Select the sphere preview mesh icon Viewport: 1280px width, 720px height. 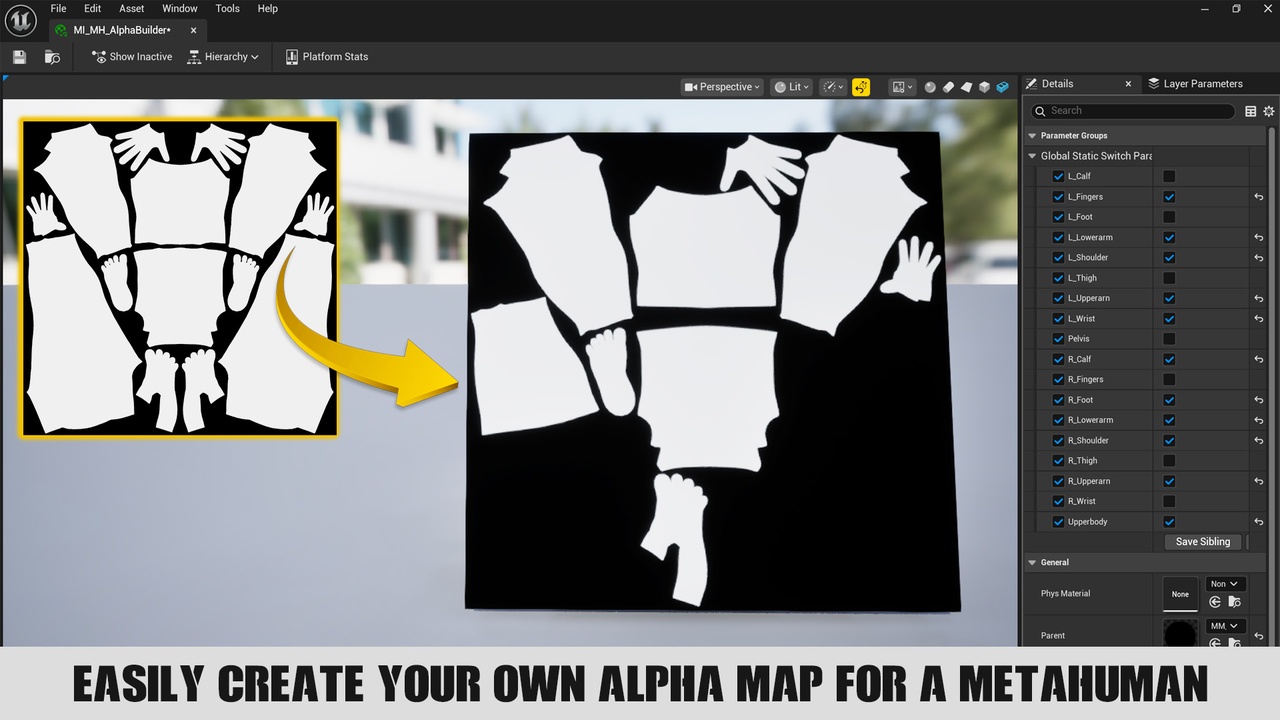click(930, 87)
